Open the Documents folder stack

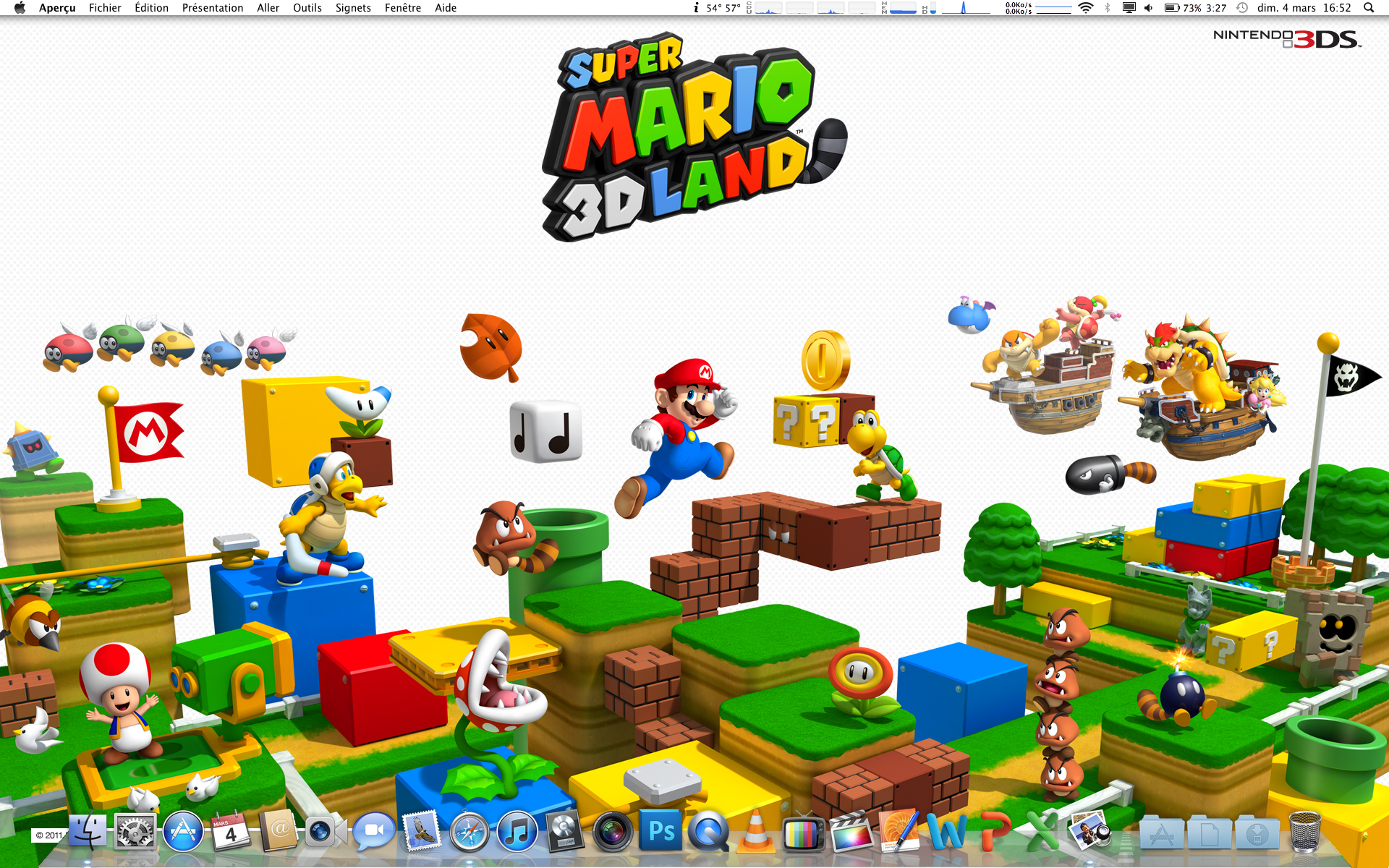[x=1210, y=833]
